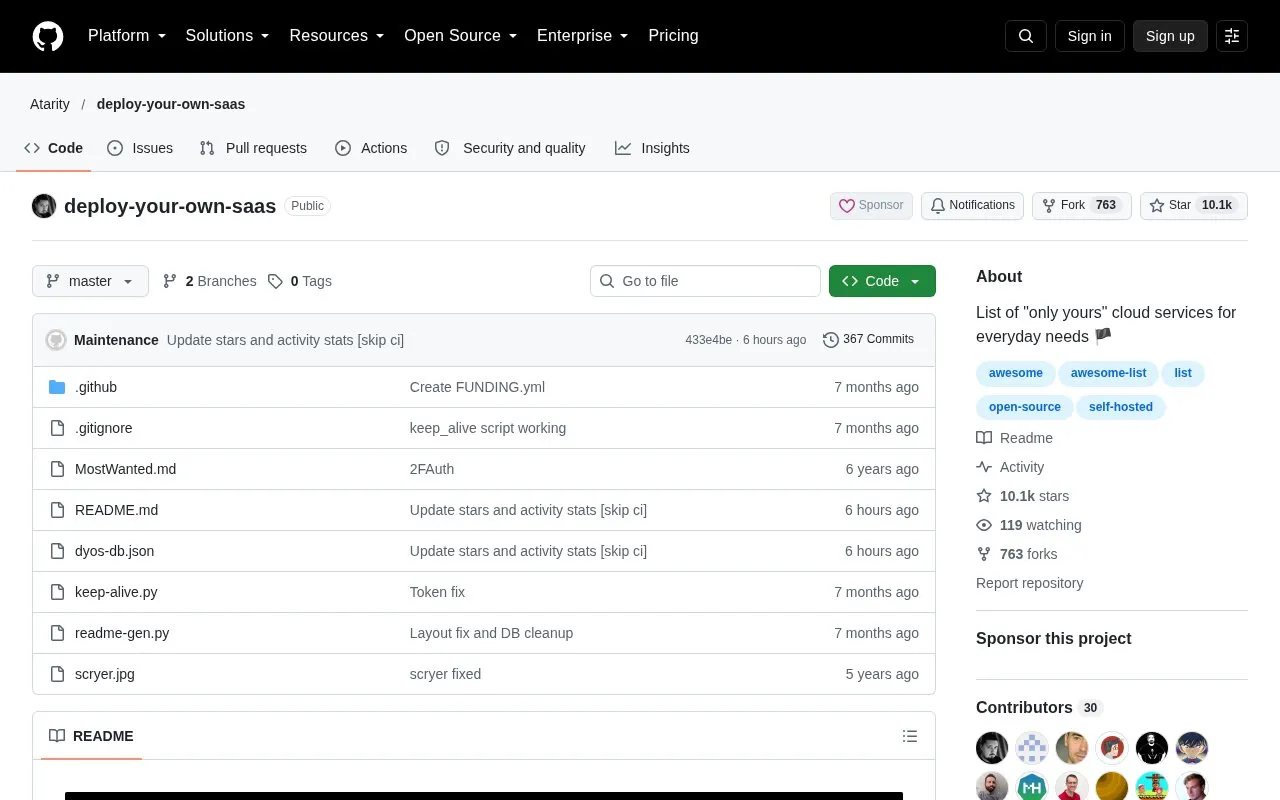Expand the Enterprise menu
This screenshot has height=800, width=1280.
coord(583,36)
